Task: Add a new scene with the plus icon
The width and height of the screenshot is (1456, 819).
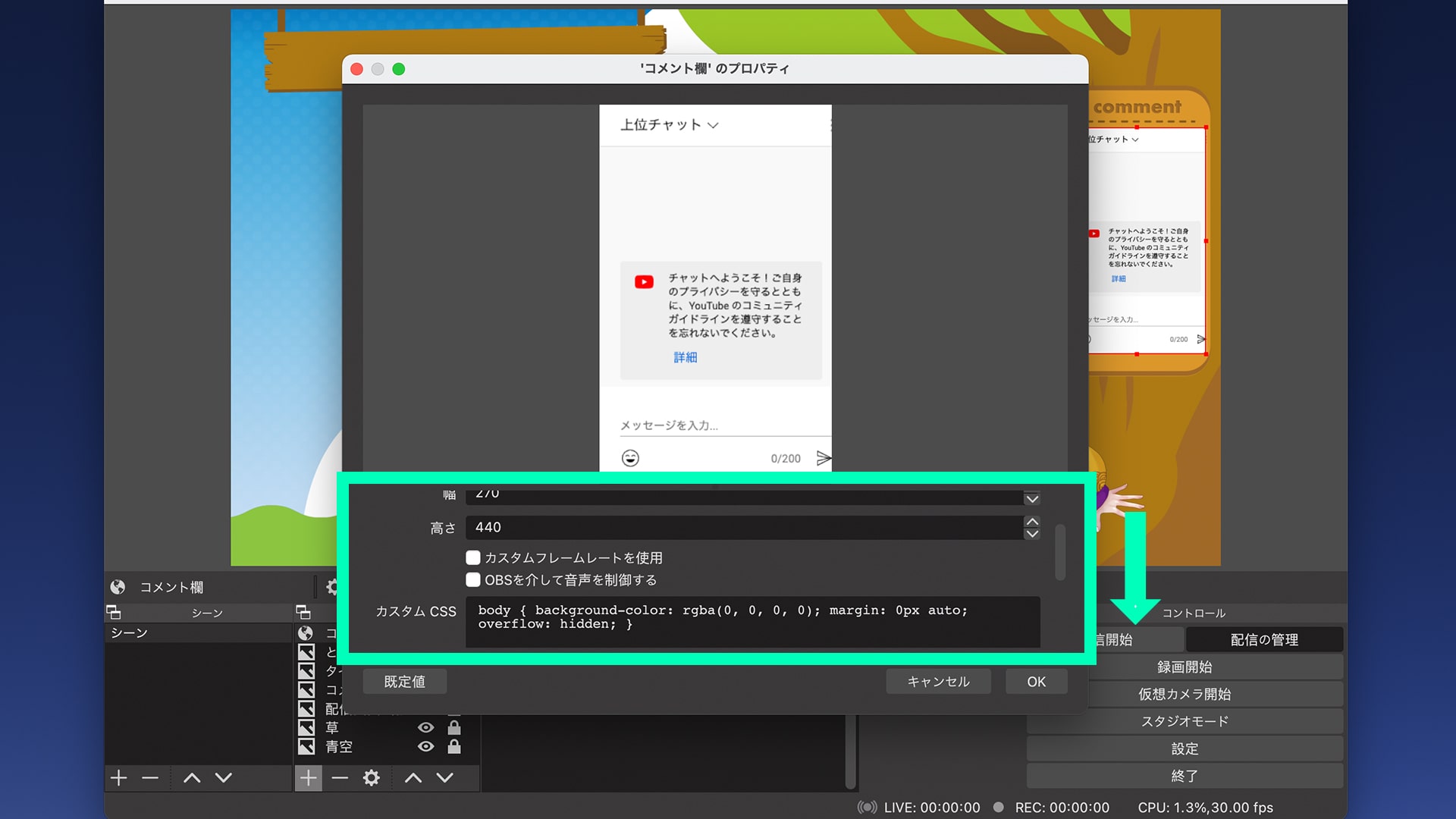Action: point(118,777)
